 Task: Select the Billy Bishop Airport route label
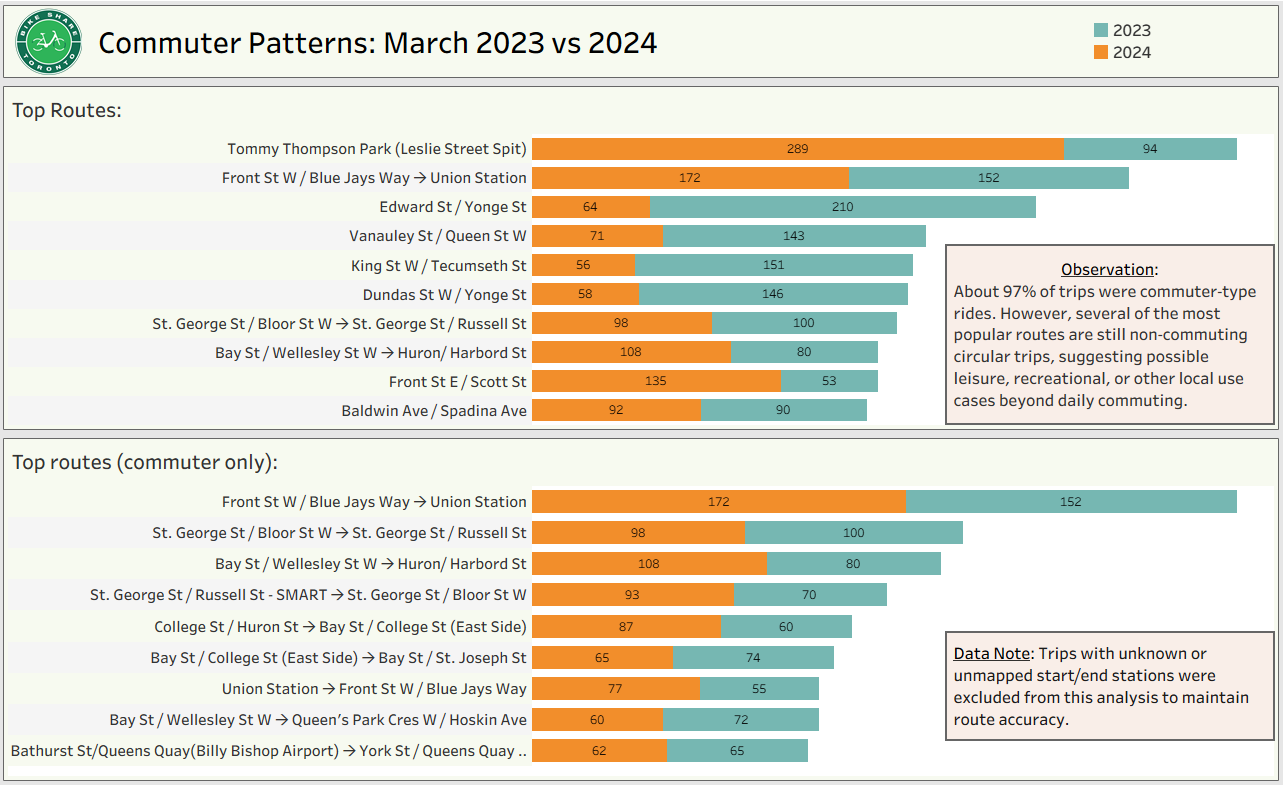pyautogui.click(x=269, y=751)
